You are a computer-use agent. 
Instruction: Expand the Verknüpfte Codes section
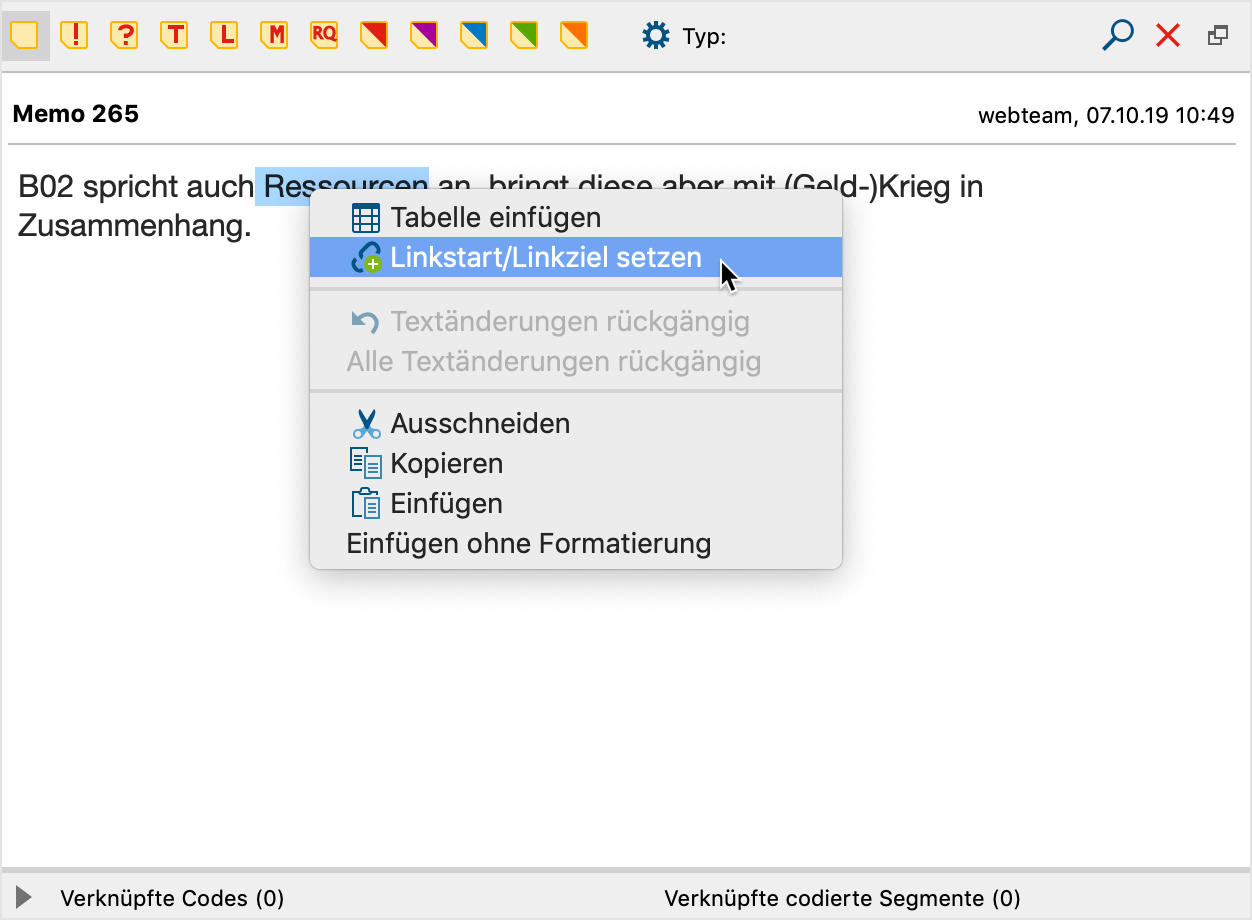click(x=24, y=897)
